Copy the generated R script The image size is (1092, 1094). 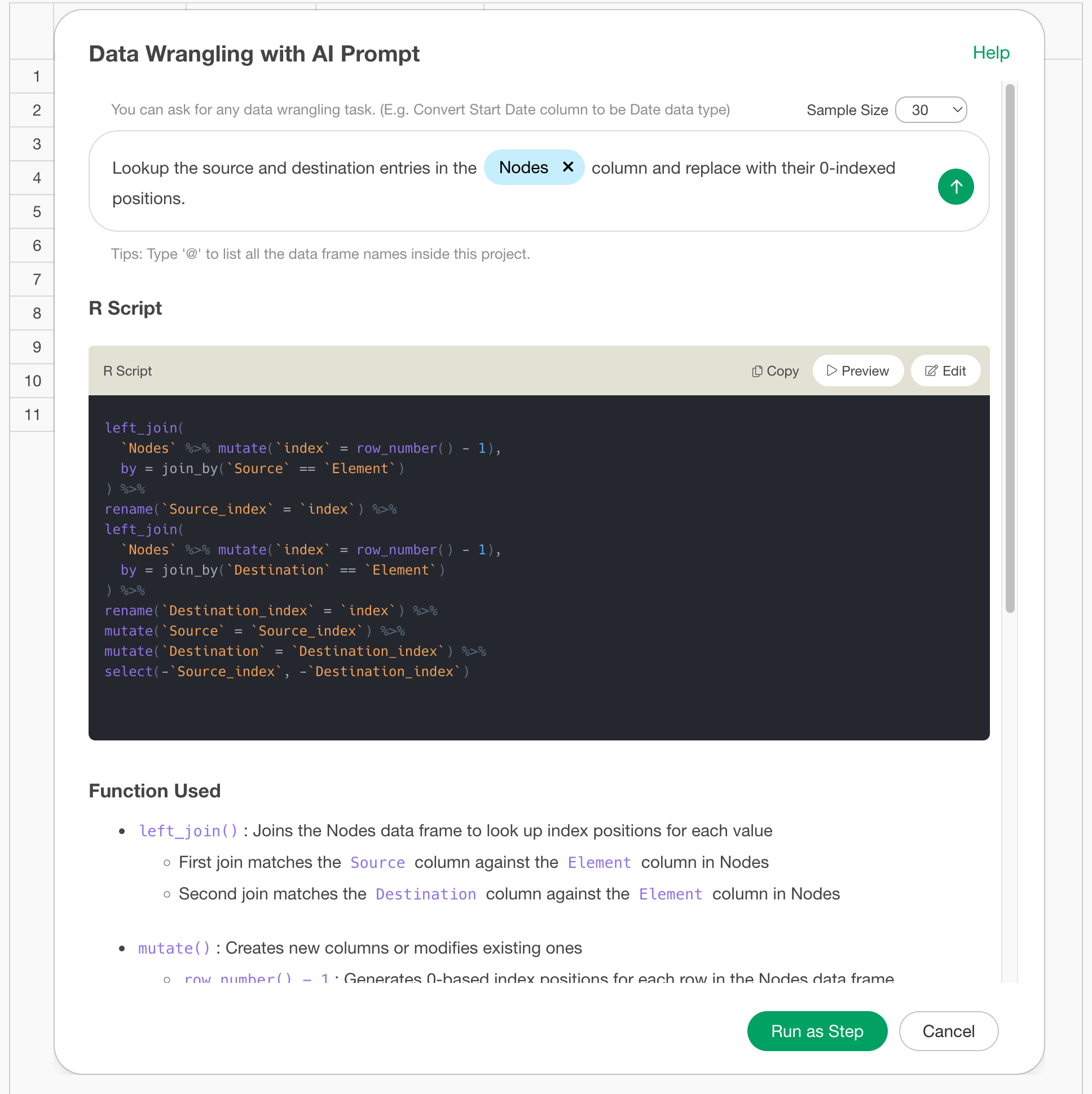775,371
